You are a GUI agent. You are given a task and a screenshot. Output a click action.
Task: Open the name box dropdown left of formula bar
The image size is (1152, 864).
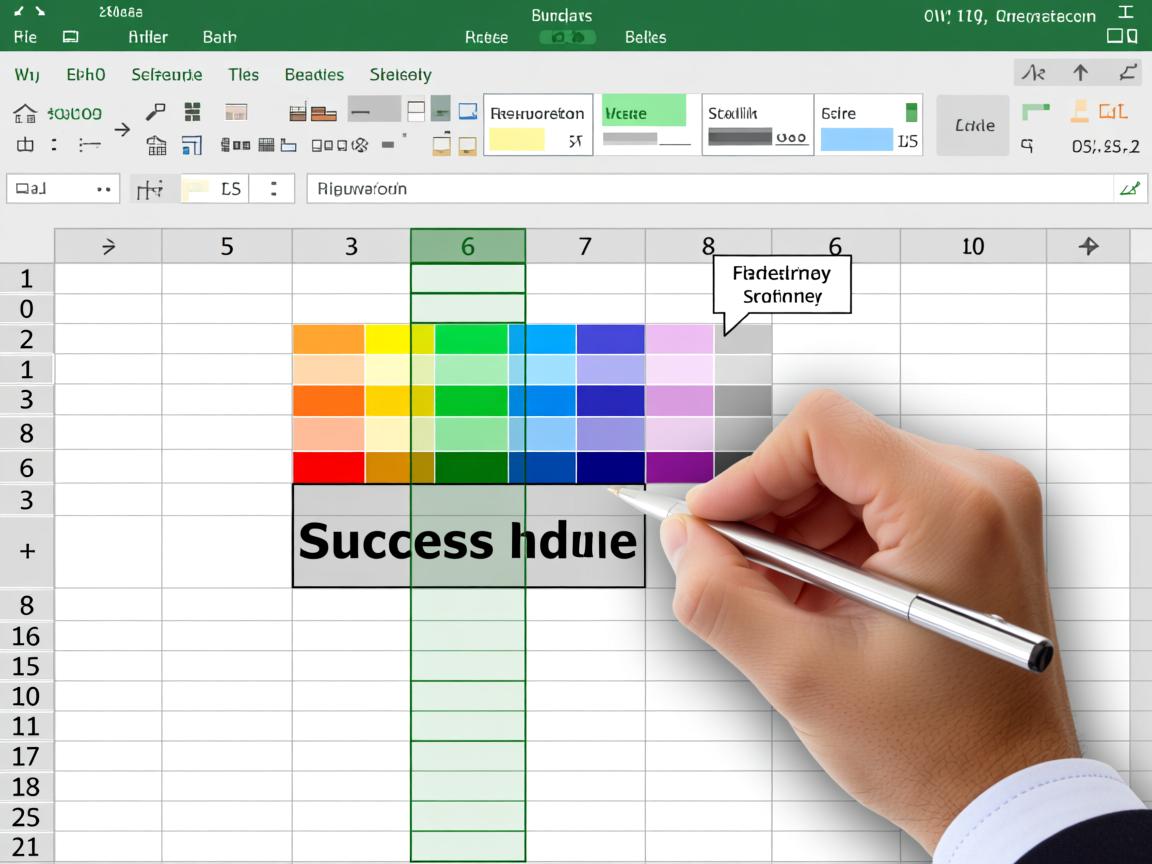point(103,188)
